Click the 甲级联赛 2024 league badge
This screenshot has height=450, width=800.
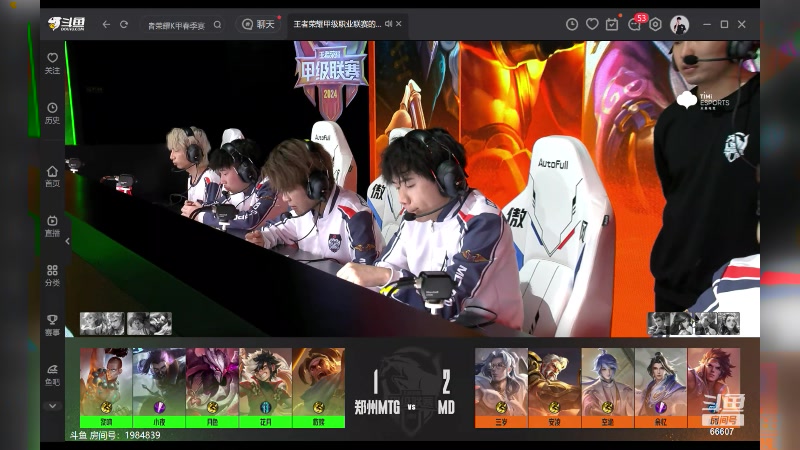(x=331, y=79)
